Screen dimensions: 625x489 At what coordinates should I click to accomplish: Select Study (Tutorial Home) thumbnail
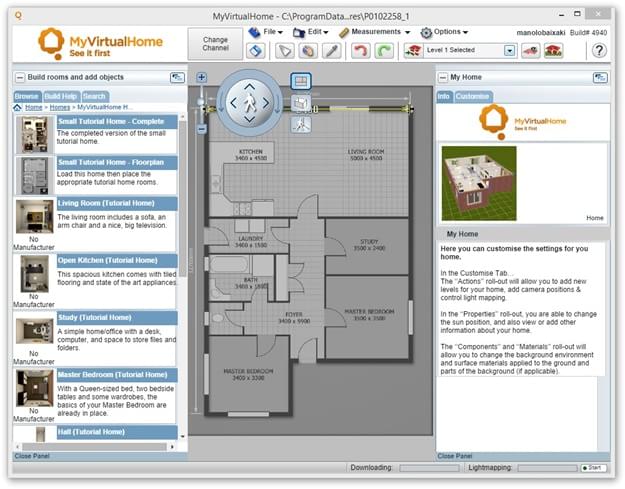(x=35, y=331)
